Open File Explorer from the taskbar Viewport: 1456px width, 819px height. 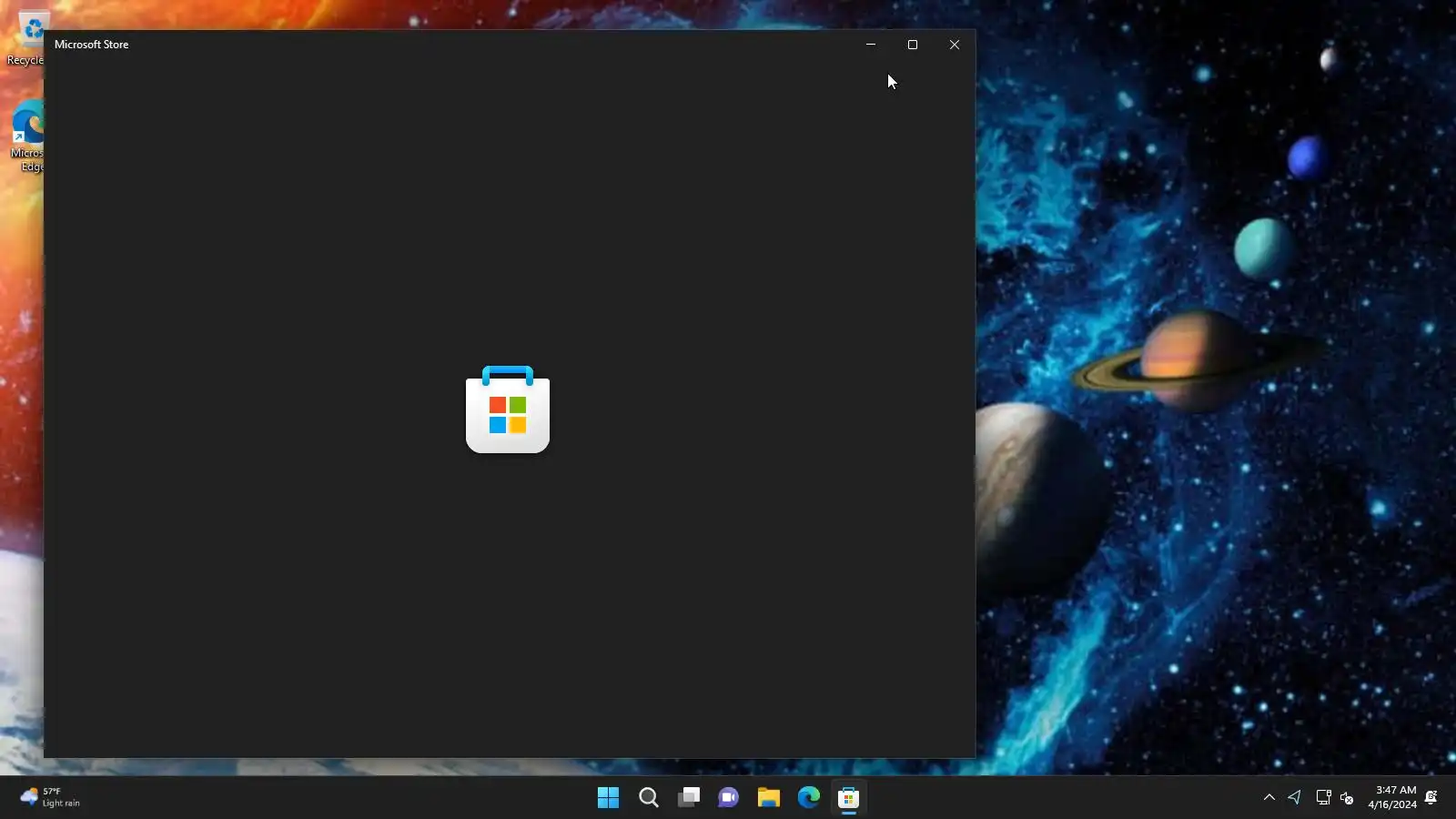769,798
